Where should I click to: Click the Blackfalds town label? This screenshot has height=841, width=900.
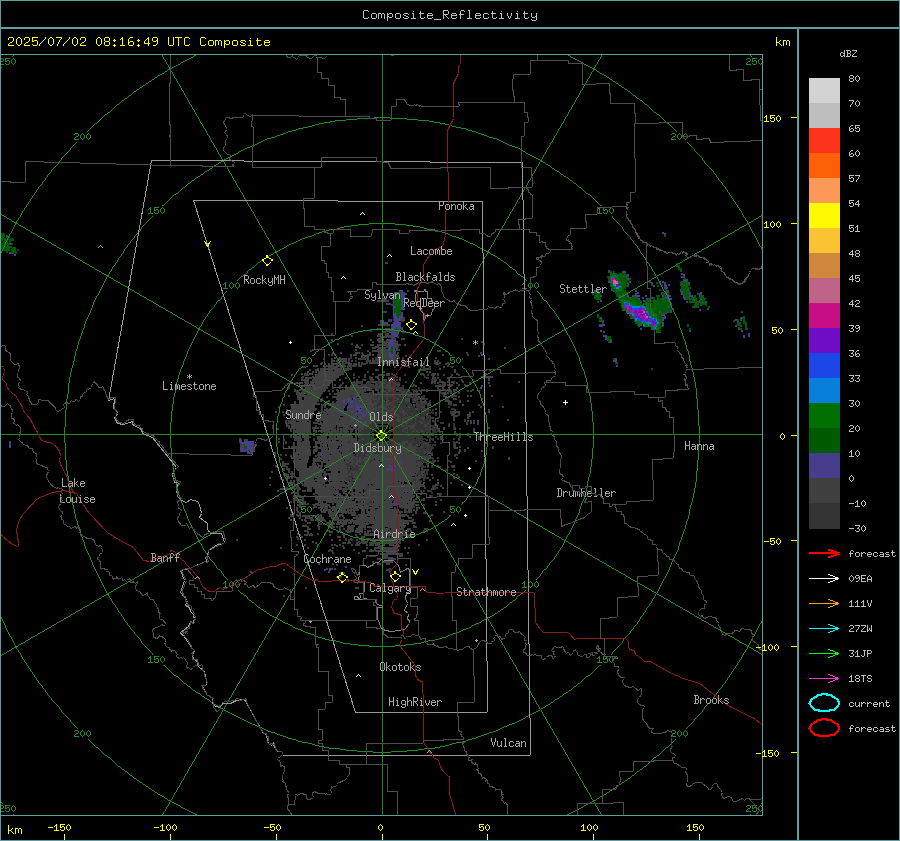[425, 277]
